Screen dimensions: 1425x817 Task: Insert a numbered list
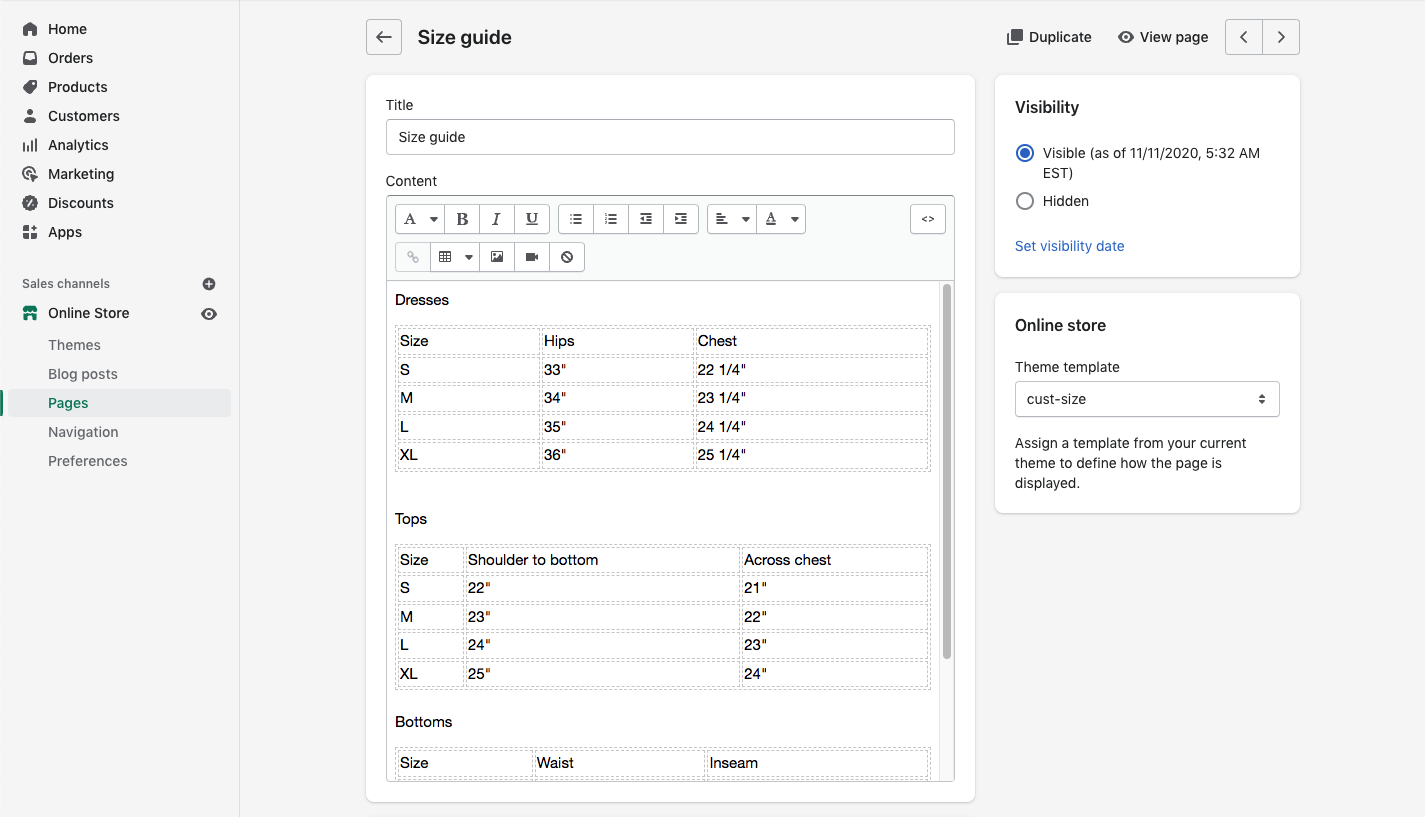pos(611,219)
